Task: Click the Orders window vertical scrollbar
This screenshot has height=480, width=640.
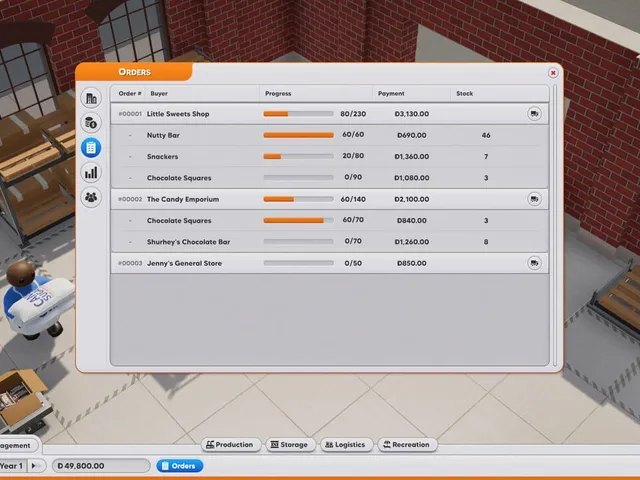Action: tap(555, 225)
